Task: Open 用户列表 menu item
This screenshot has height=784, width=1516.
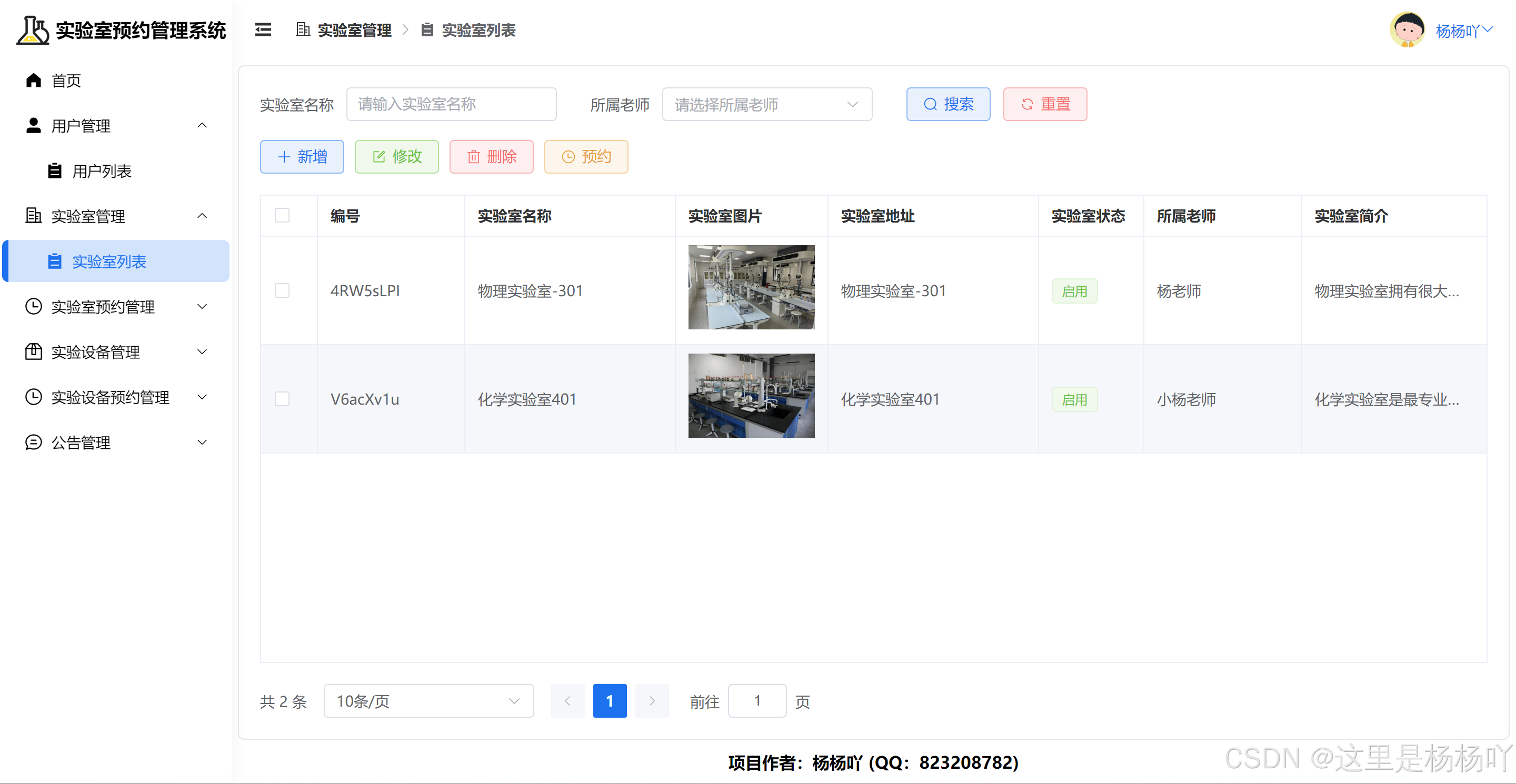Action: (116, 170)
